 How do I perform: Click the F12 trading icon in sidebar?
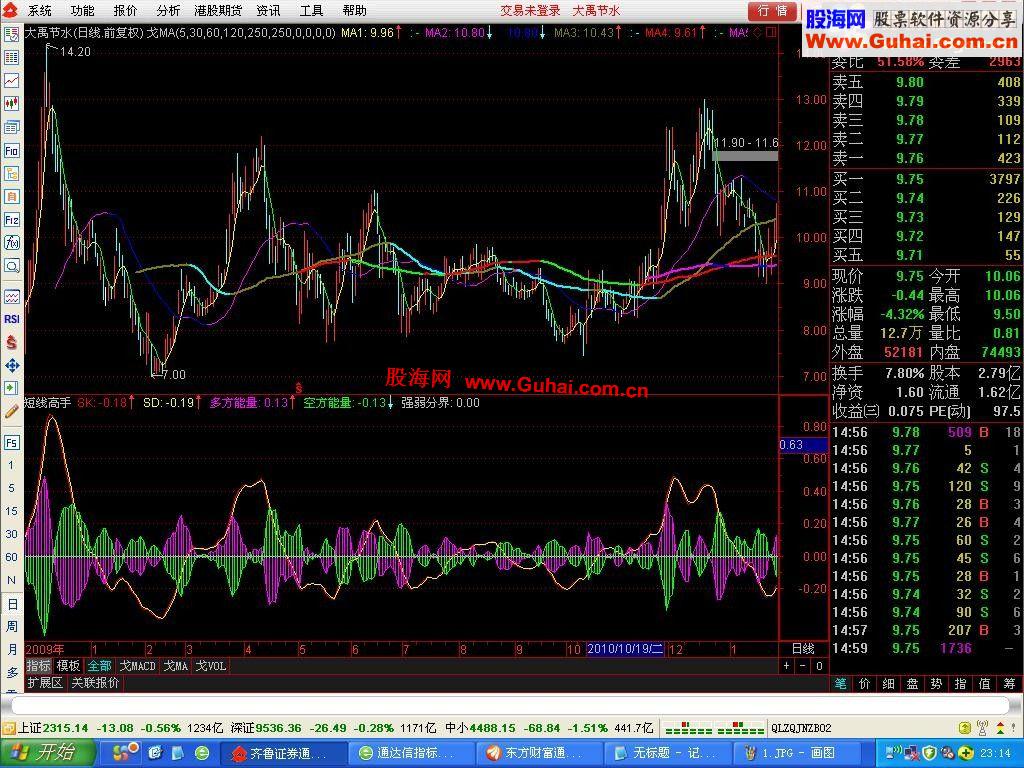[x=11, y=219]
